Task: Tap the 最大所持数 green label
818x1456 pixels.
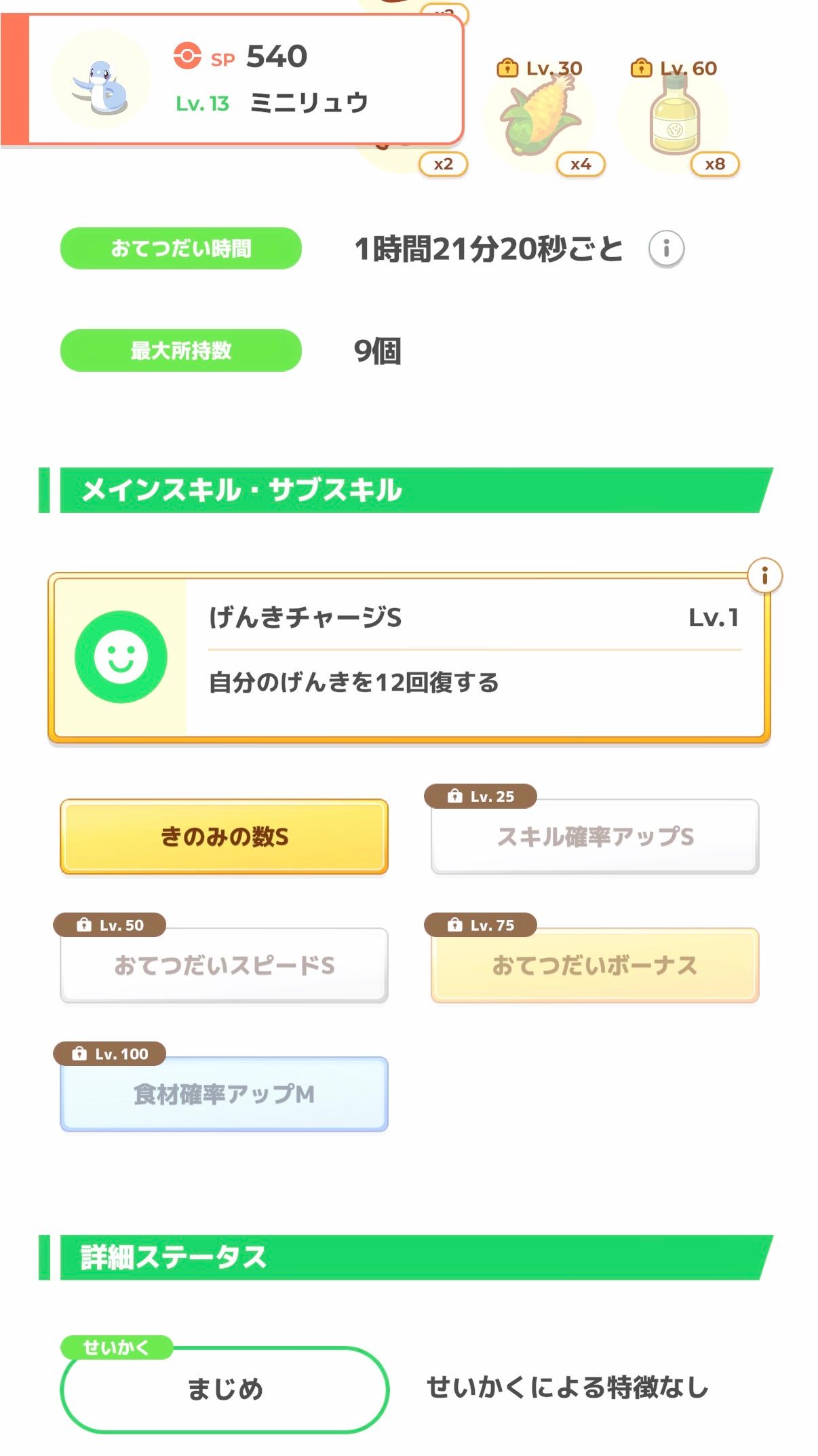Action: (181, 350)
